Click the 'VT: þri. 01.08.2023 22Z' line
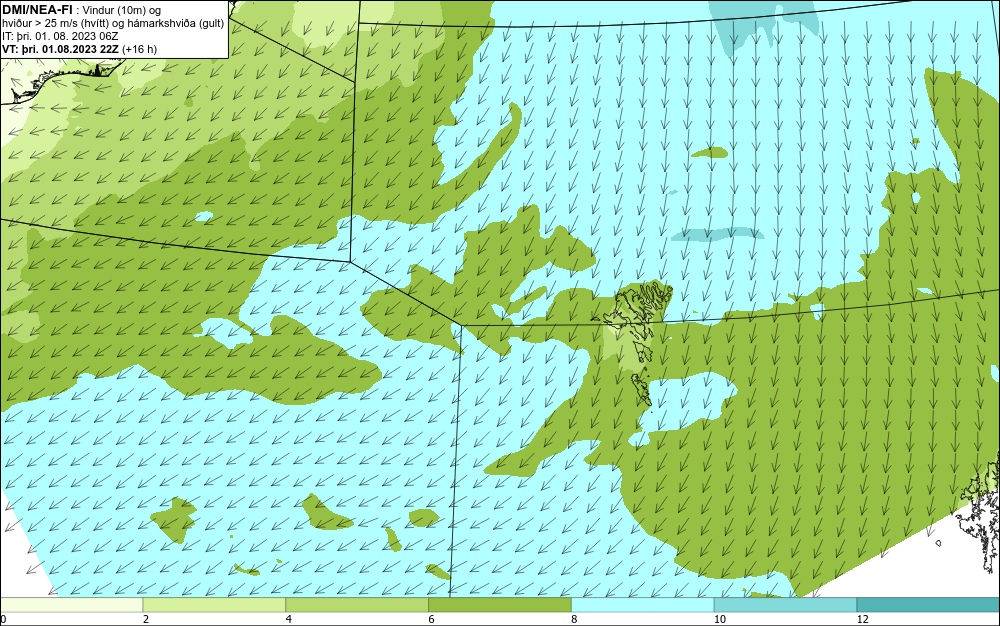Screen dimensions: 1000x626 point(79,49)
